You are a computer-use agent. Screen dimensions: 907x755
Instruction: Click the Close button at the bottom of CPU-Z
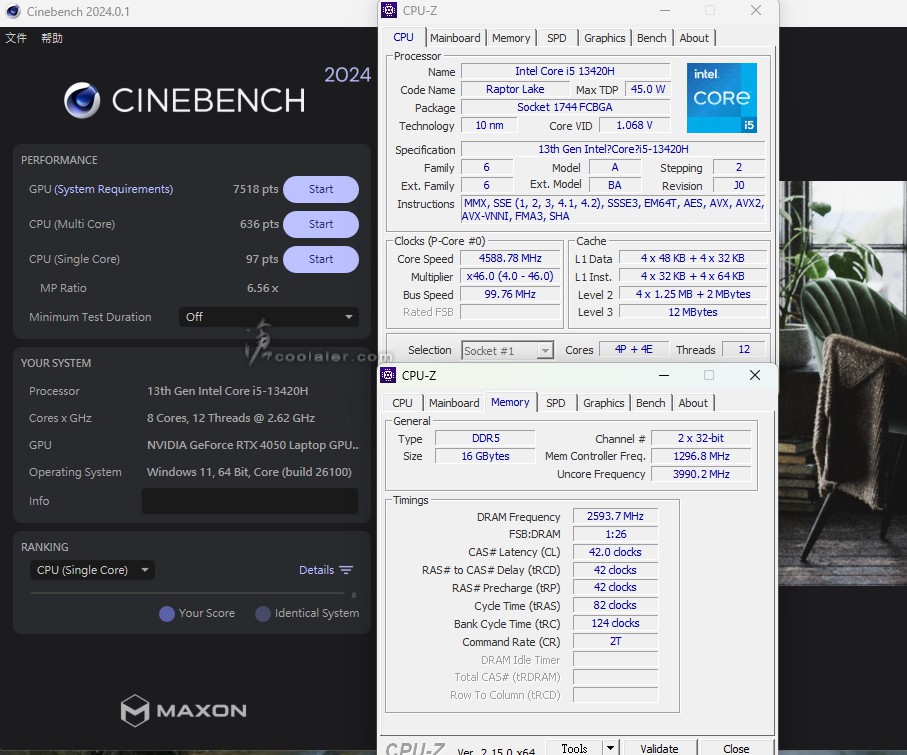point(736,749)
